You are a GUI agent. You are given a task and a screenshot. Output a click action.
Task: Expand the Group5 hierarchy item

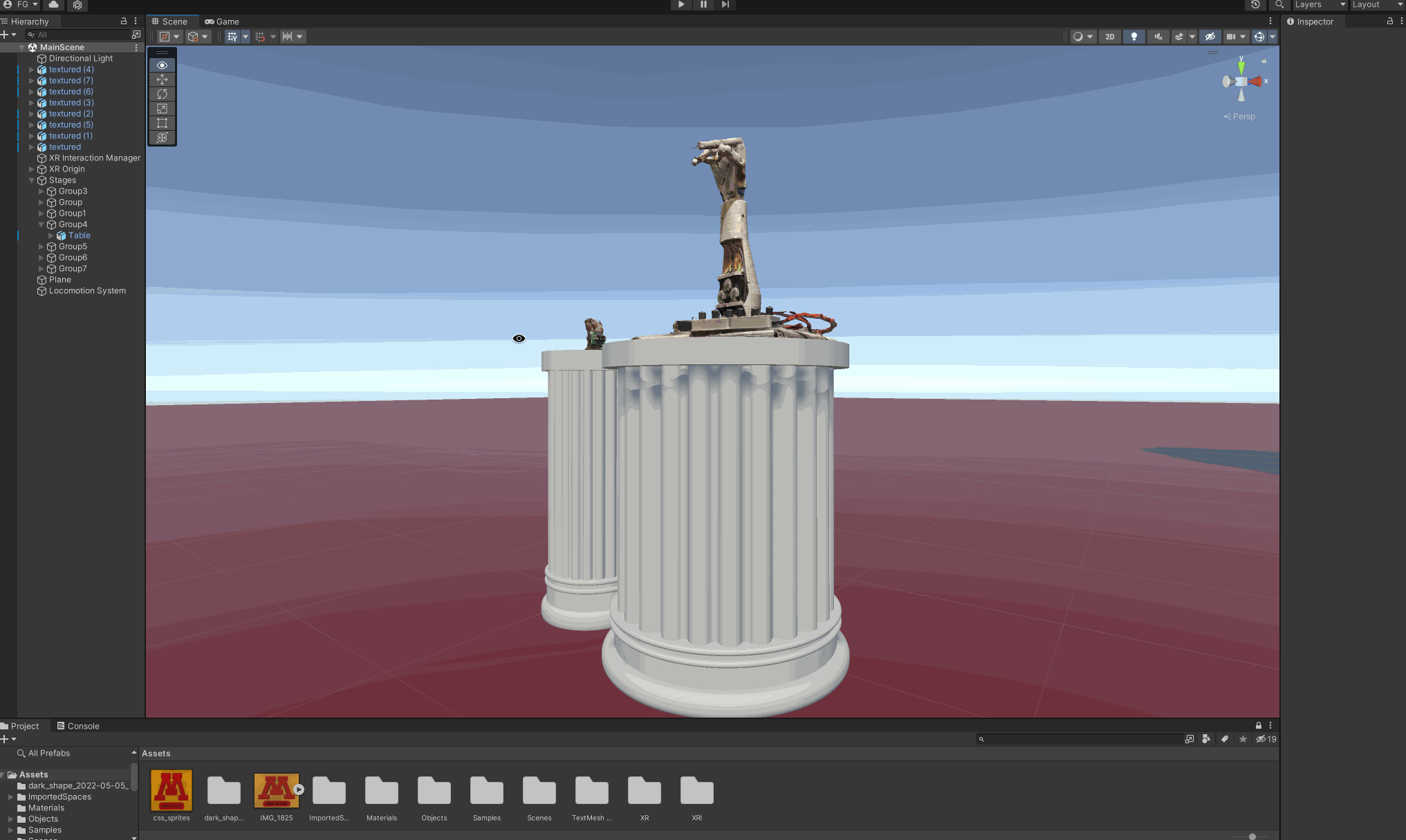pyautogui.click(x=41, y=247)
